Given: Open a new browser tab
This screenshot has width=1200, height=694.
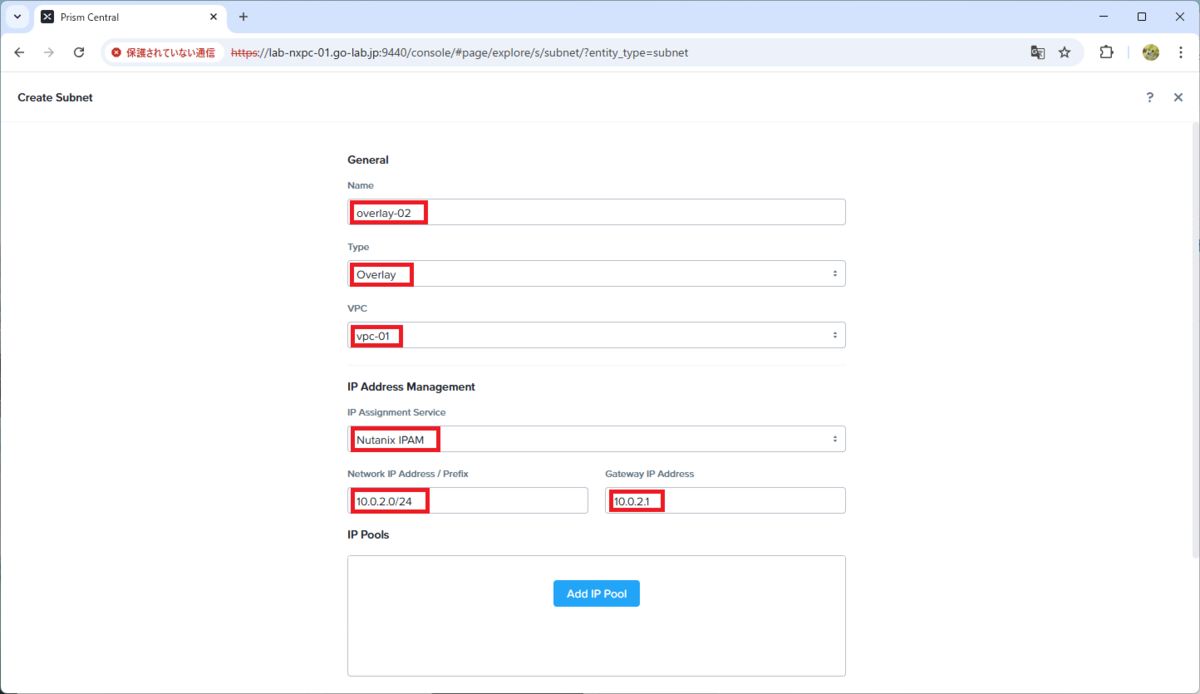Looking at the screenshot, I should [x=243, y=17].
